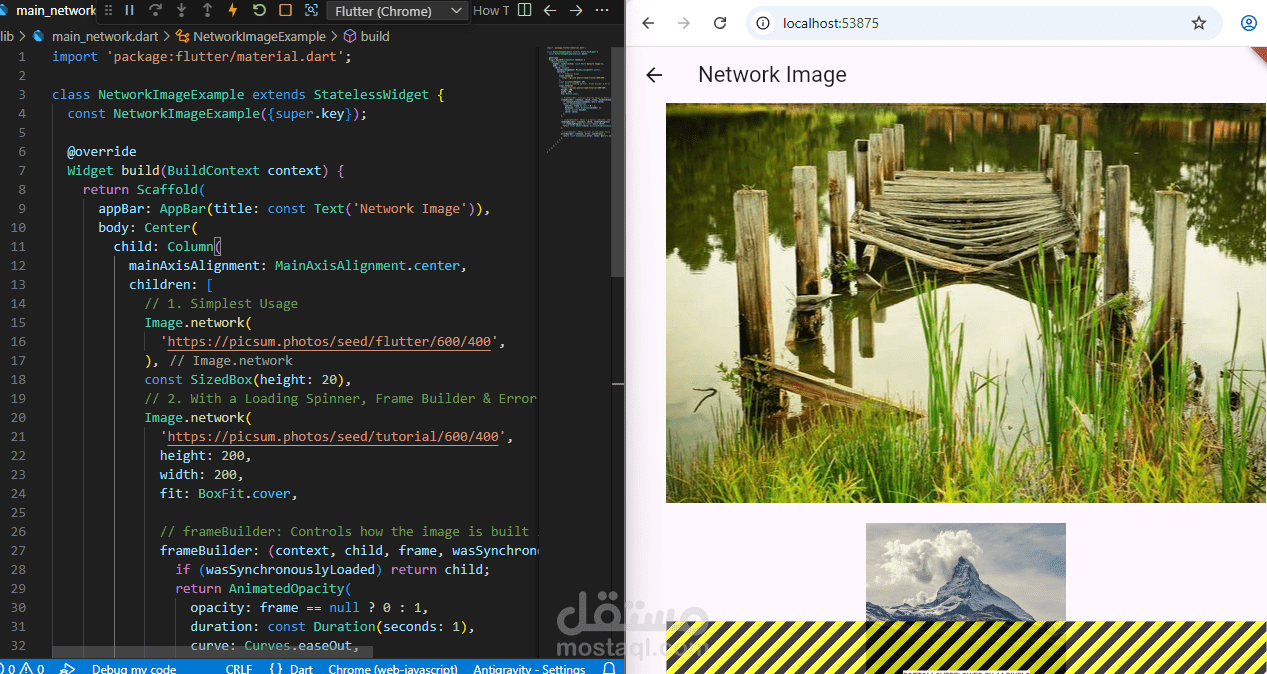1267x674 pixels.
Task: Click the lib breadcrumb segment
Action: click(x=7, y=36)
